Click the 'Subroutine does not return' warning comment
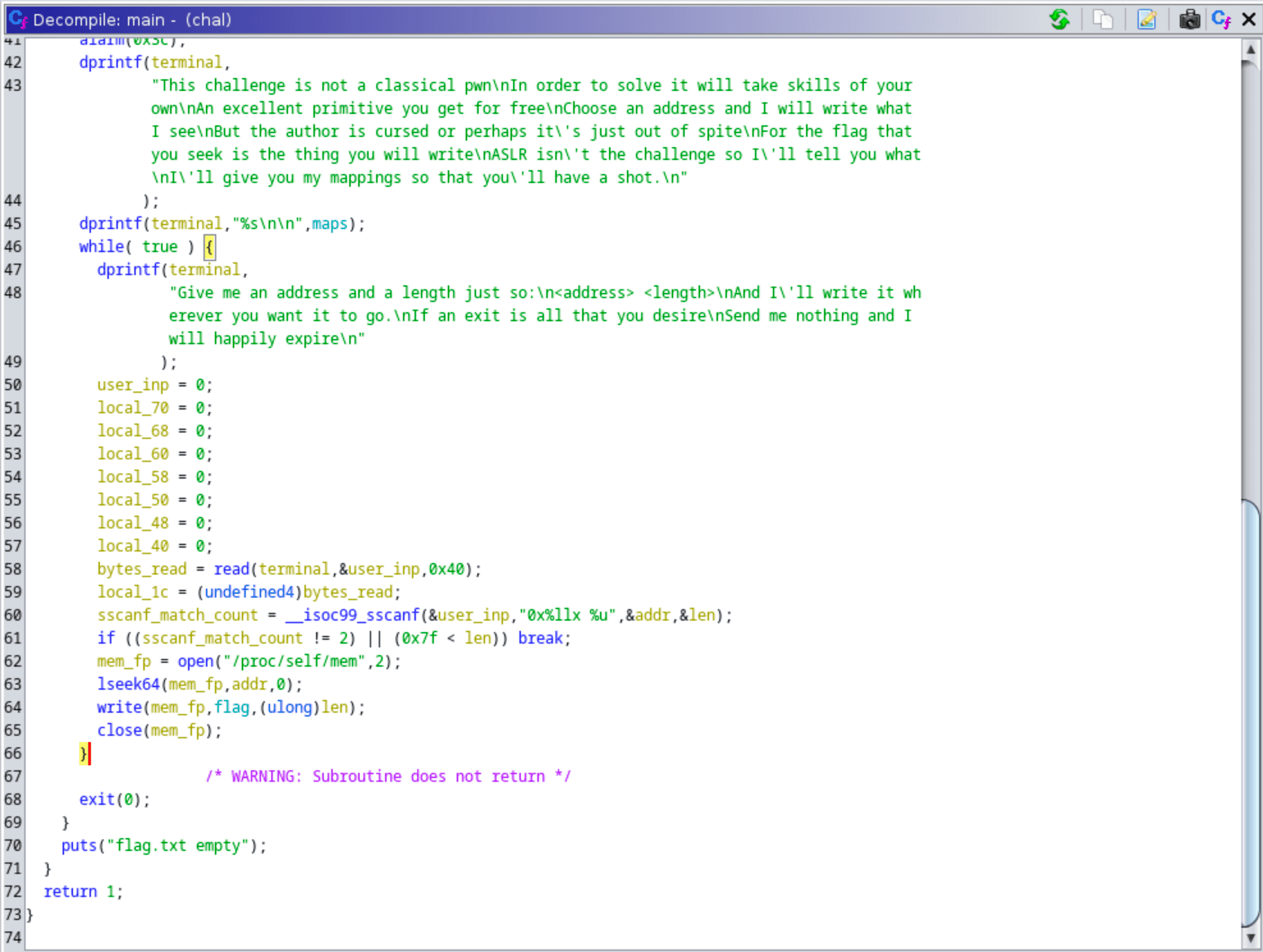Image resolution: width=1263 pixels, height=952 pixels. (x=388, y=777)
